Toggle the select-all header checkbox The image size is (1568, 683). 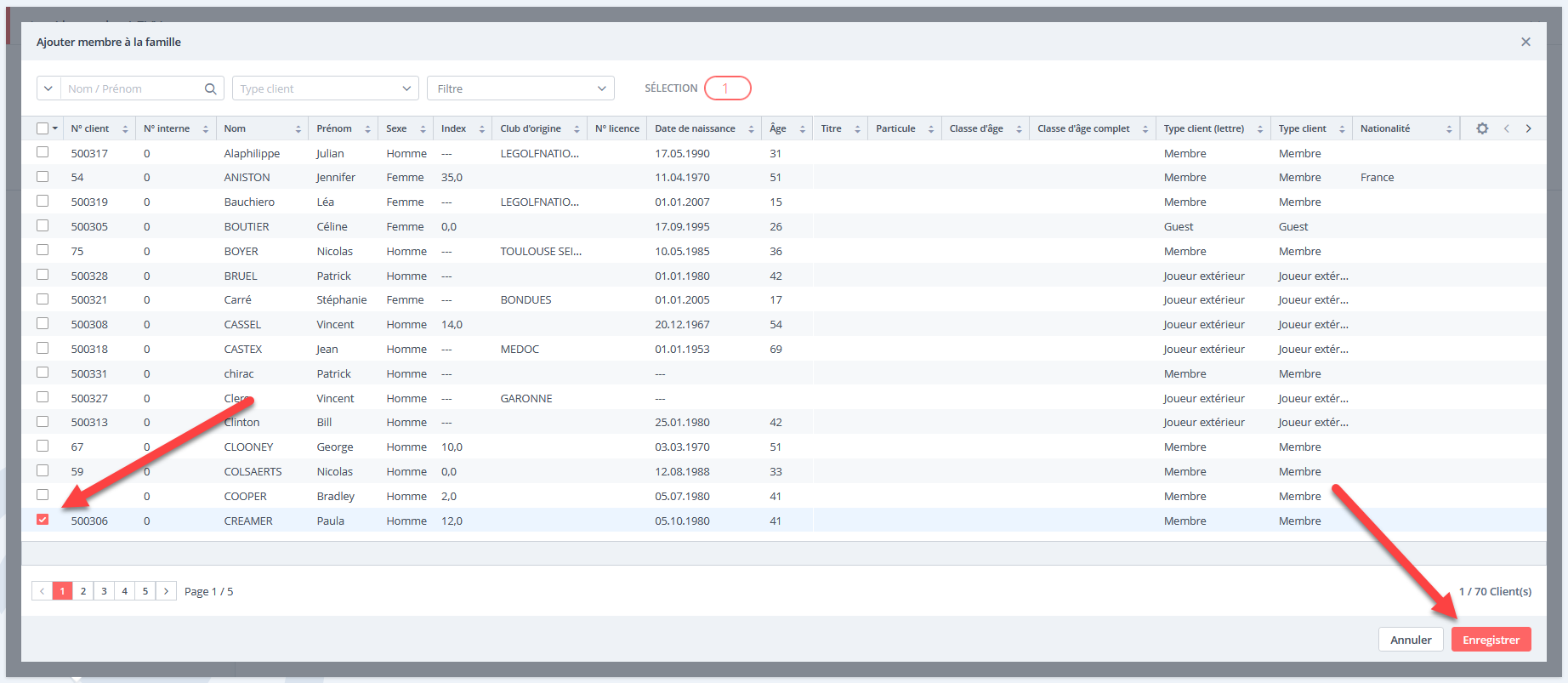(x=43, y=128)
